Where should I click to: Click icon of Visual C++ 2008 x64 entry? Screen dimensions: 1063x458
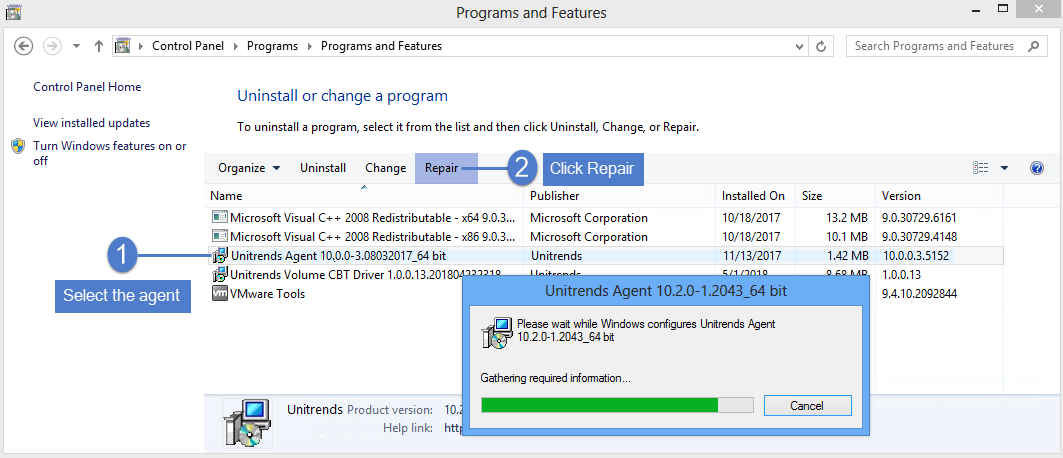219,217
